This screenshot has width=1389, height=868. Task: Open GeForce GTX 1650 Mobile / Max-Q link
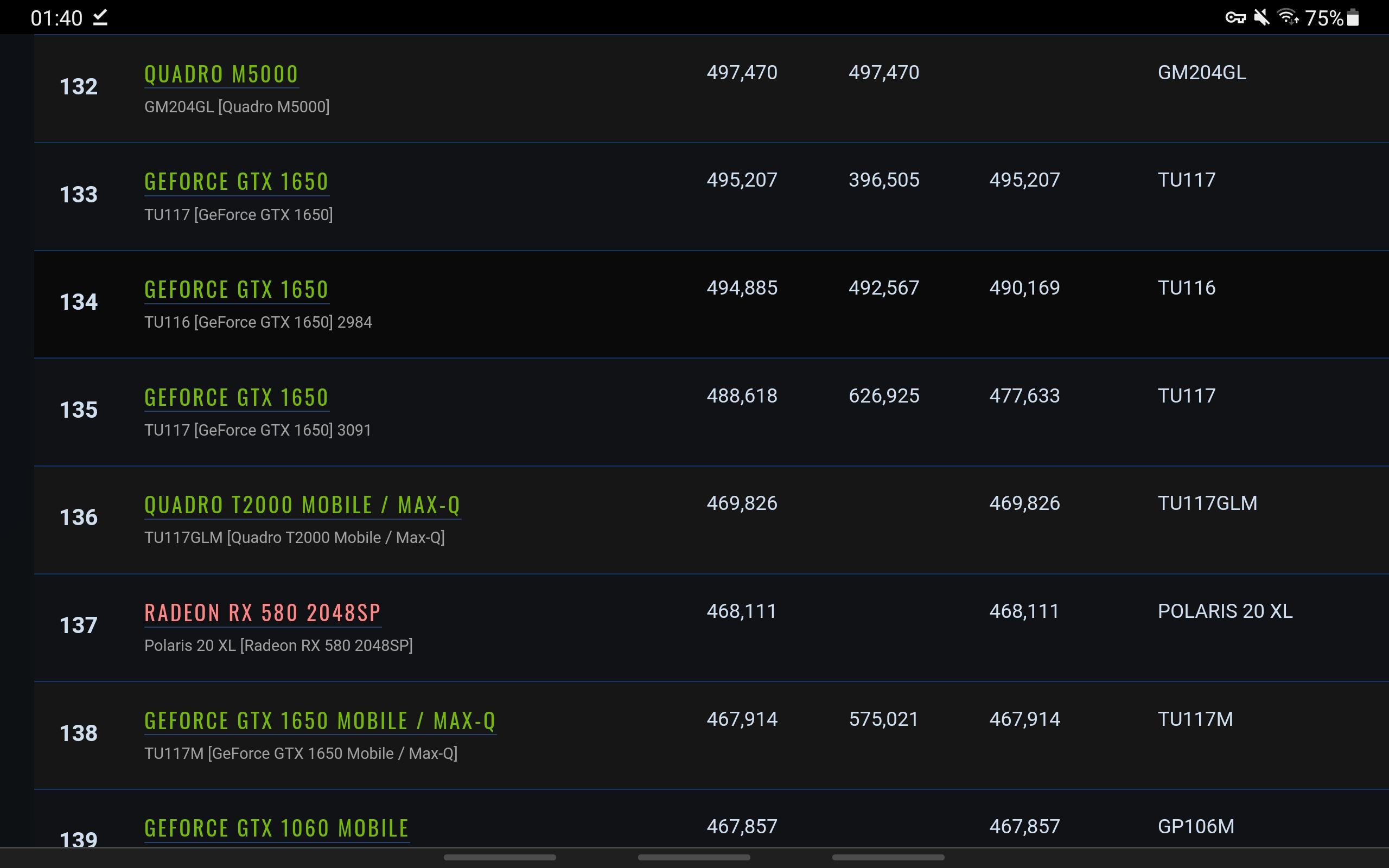(320, 720)
